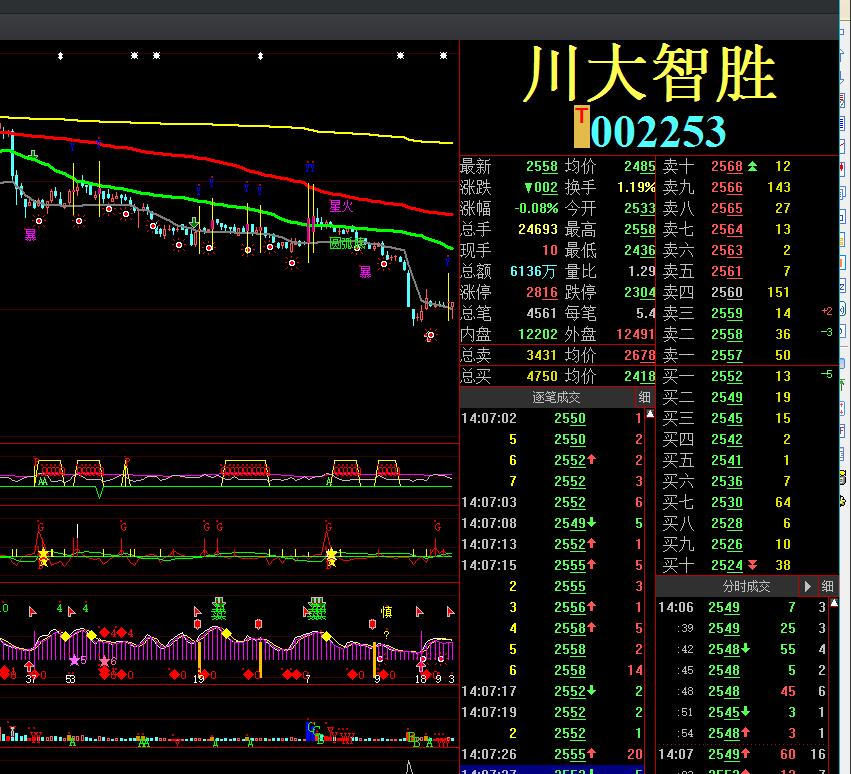Click the 内盘 value 12202
The width and height of the screenshot is (851, 774).
pos(538,334)
